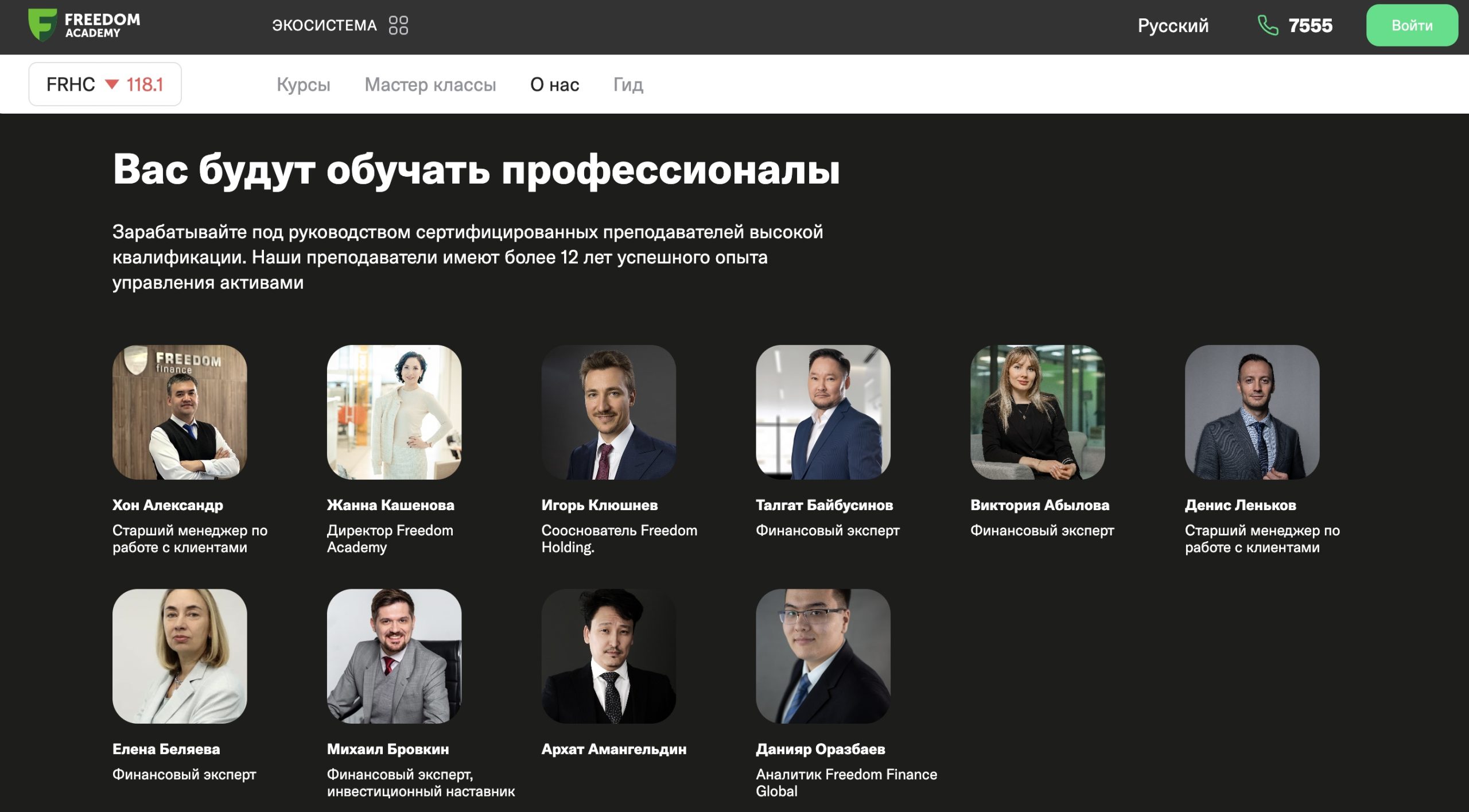Image resolution: width=1469 pixels, height=812 pixels.
Task: Open the Экосистема menu label
Action: [x=324, y=25]
